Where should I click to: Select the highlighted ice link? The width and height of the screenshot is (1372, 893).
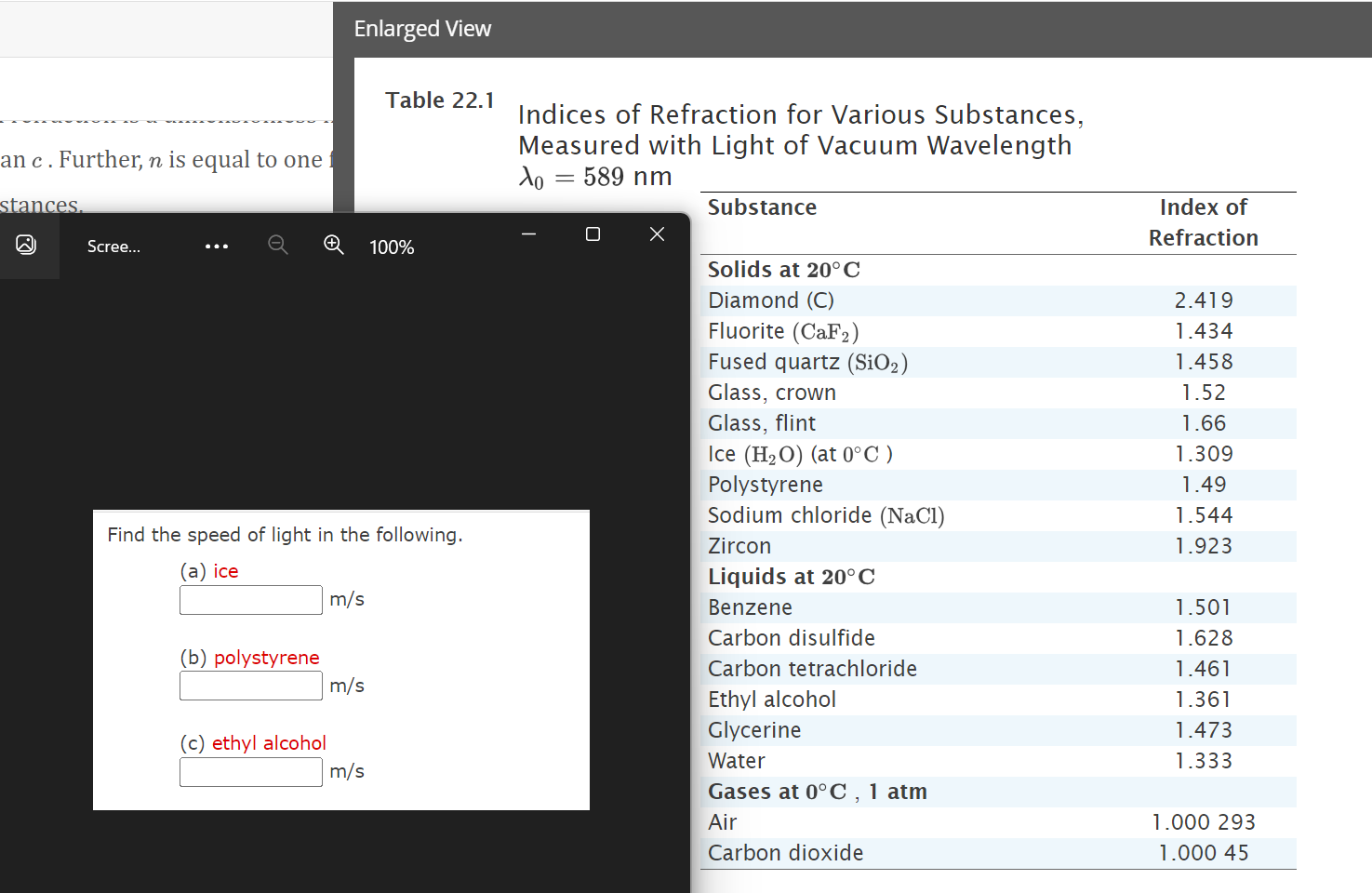click(x=226, y=570)
